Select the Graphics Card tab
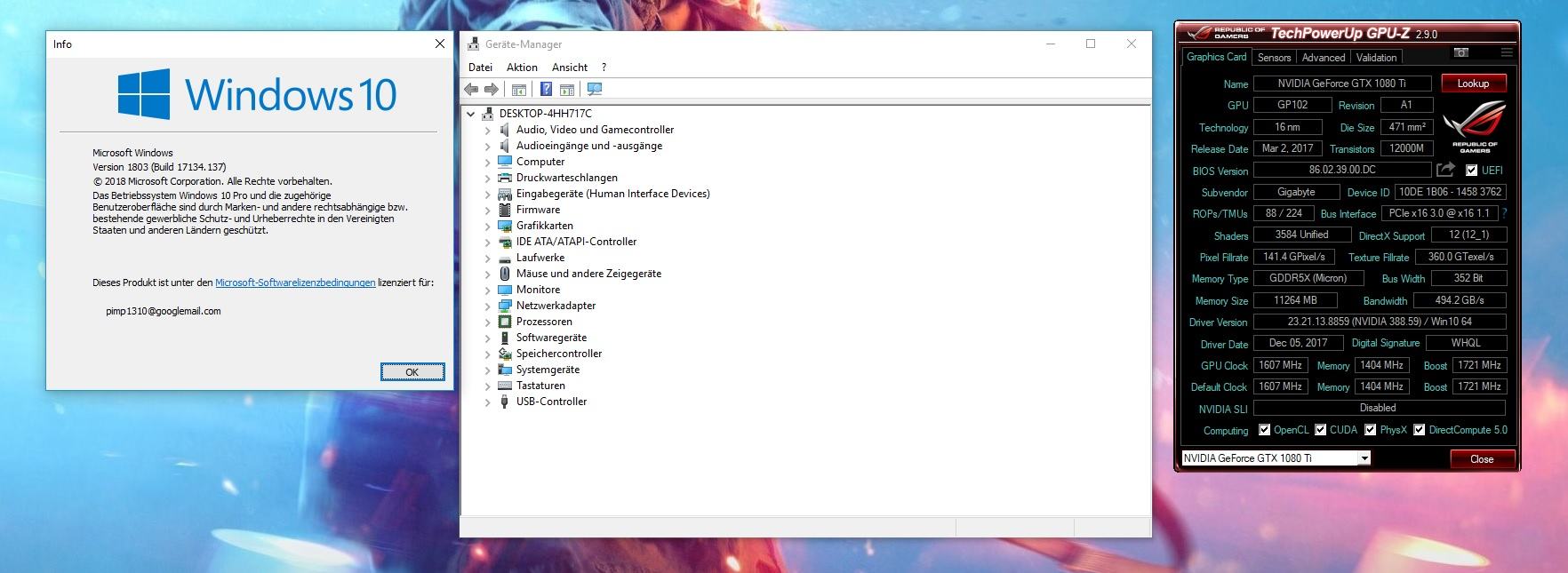The width and height of the screenshot is (1568, 573). [1217, 57]
